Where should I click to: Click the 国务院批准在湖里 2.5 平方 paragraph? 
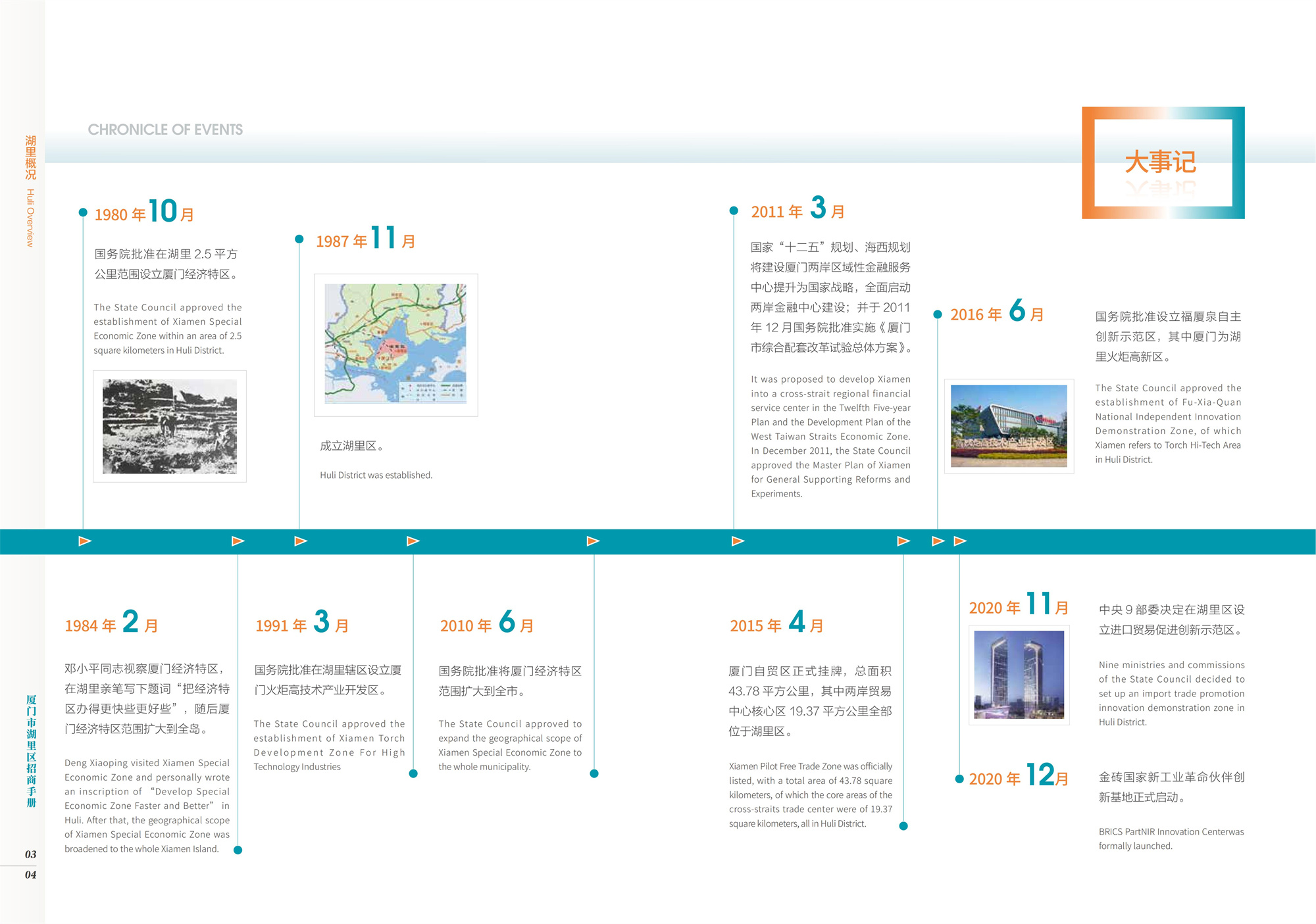pyautogui.click(x=166, y=264)
